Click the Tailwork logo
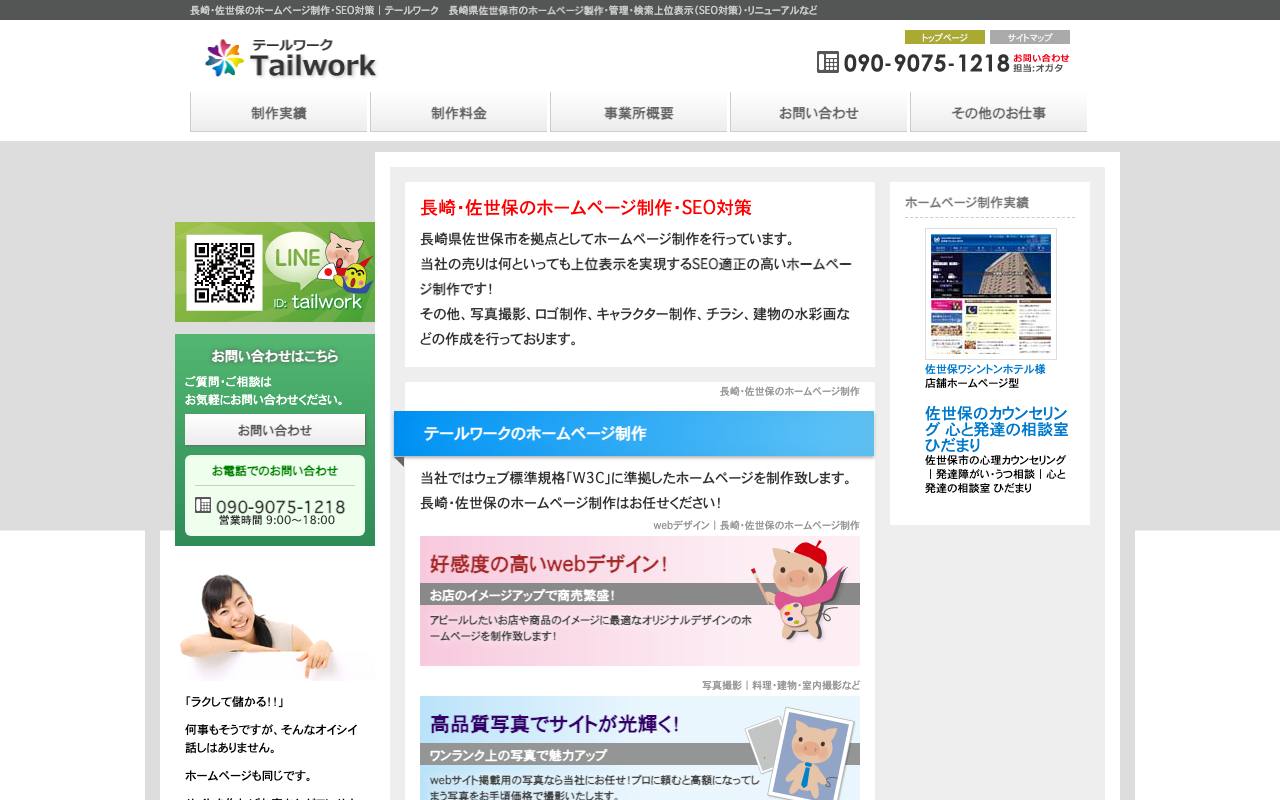Image resolution: width=1280 pixels, height=800 pixels. [290, 59]
